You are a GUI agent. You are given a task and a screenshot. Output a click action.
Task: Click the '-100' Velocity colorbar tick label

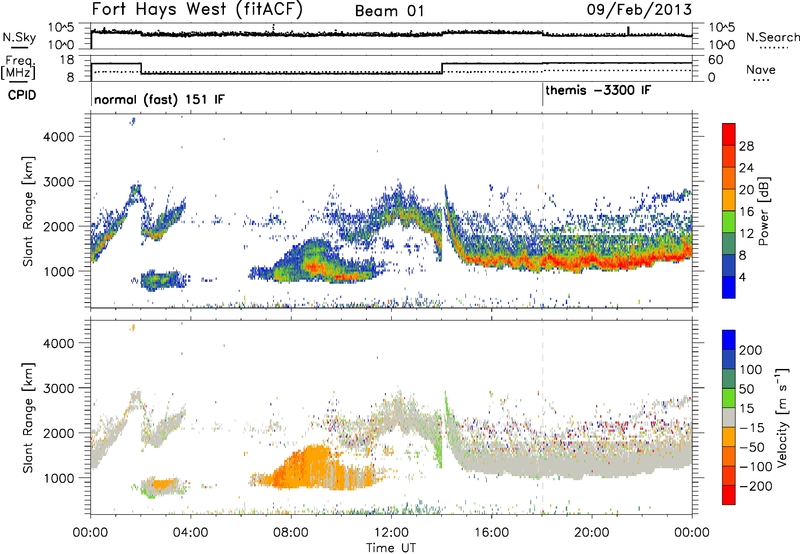pos(756,467)
